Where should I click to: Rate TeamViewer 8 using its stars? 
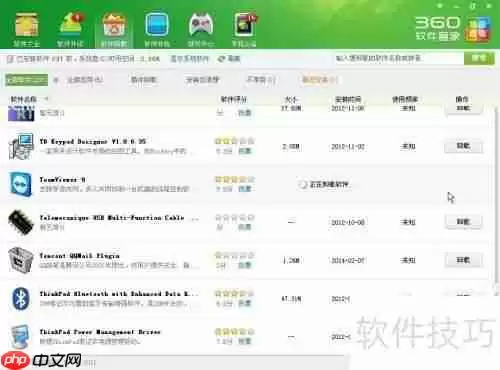(x=234, y=179)
